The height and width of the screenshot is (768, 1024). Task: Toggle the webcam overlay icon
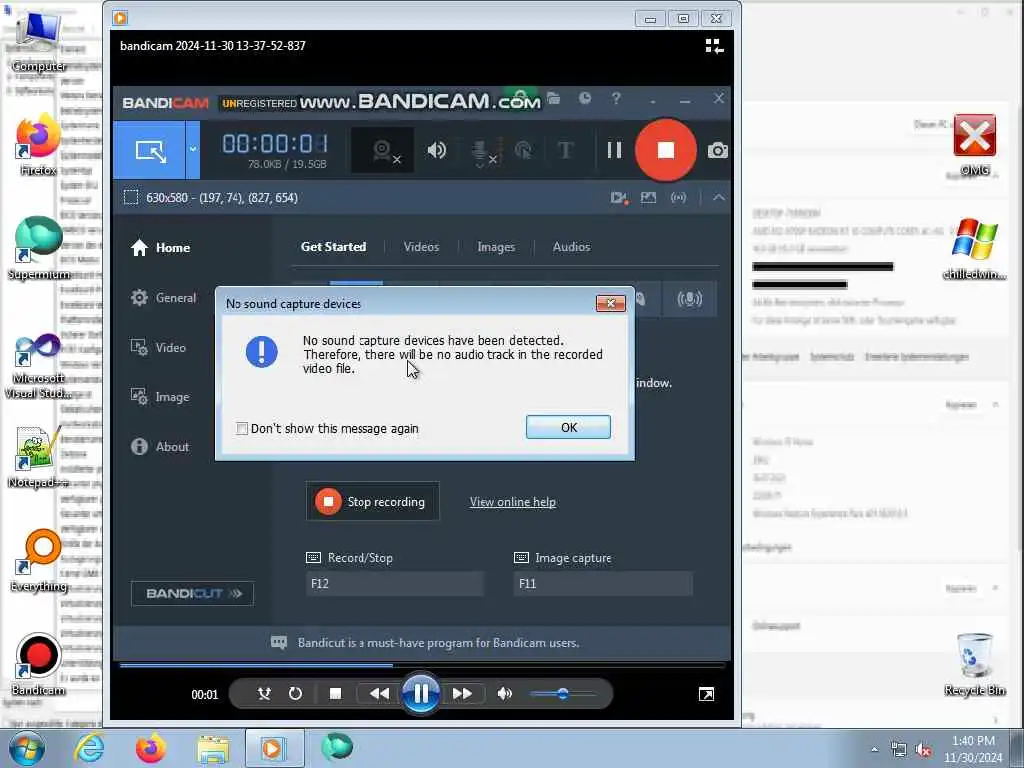point(383,151)
